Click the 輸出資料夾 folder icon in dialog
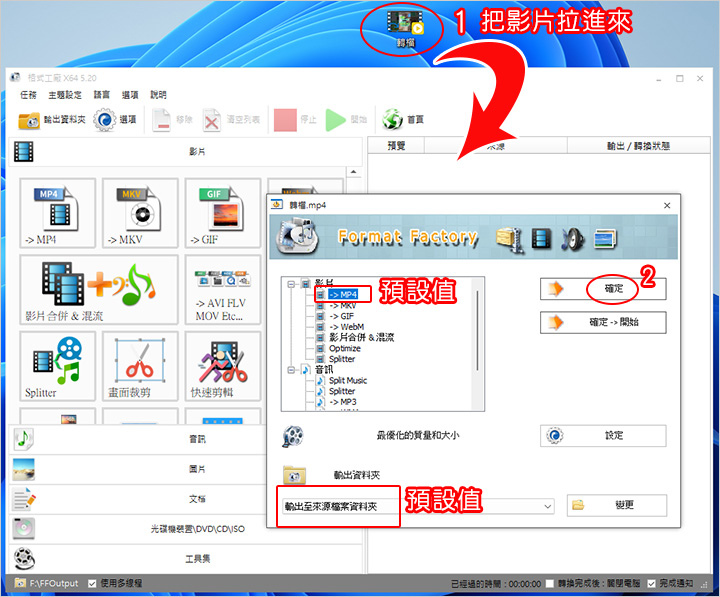Image resolution: width=720 pixels, height=597 pixels. tap(294, 475)
